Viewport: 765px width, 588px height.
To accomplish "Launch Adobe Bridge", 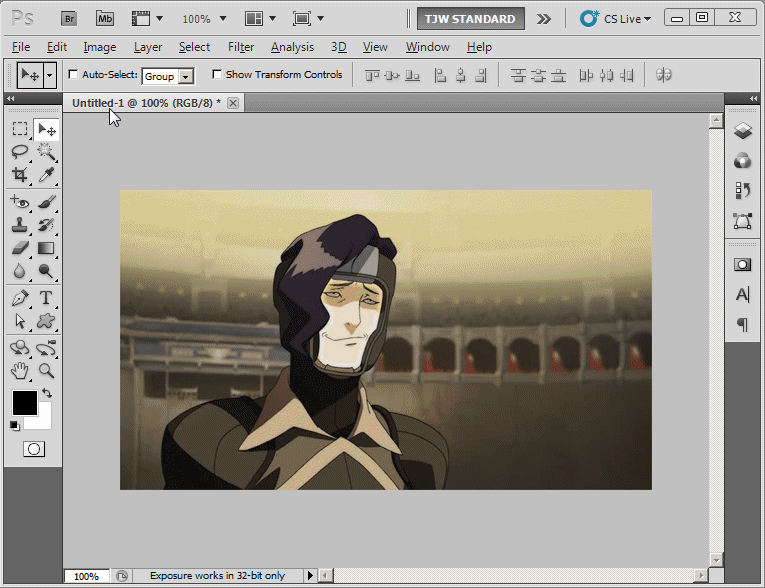I will (69, 19).
